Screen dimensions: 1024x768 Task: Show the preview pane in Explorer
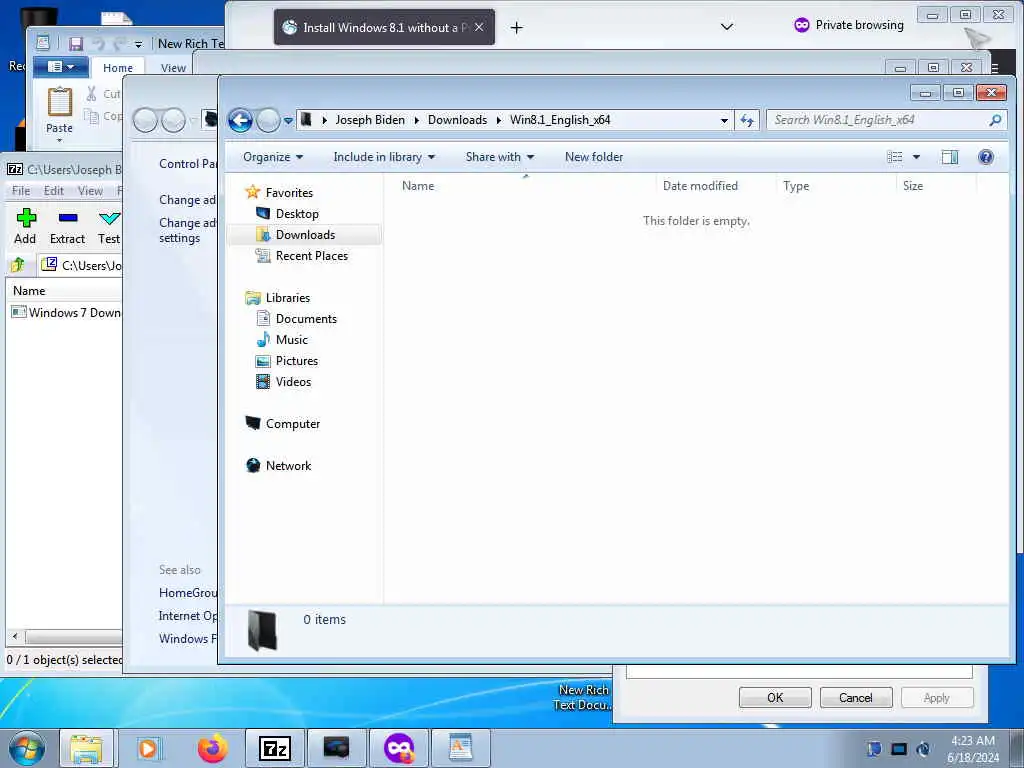click(x=950, y=157)
